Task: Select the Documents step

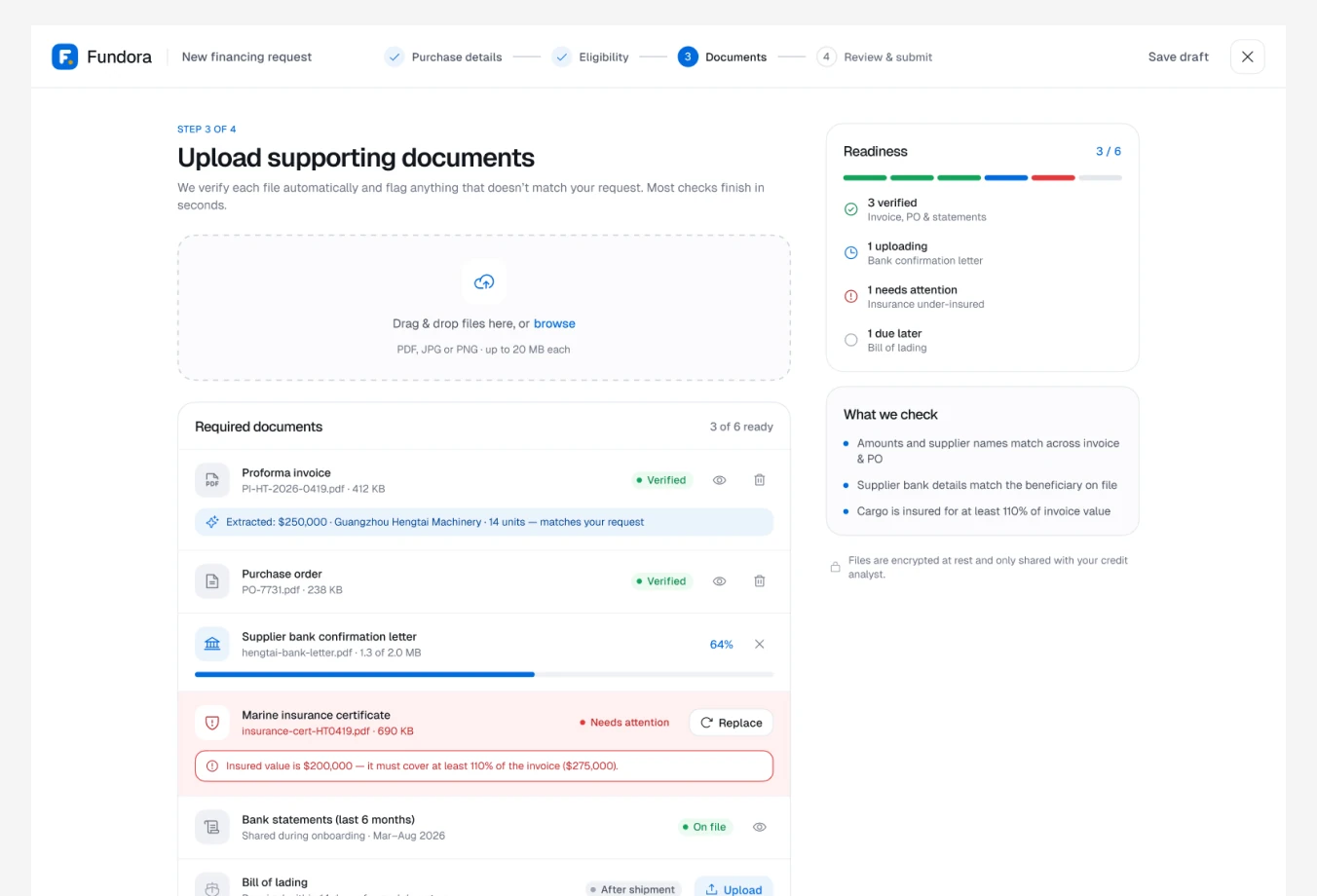Action: click(x=722, y=56)
